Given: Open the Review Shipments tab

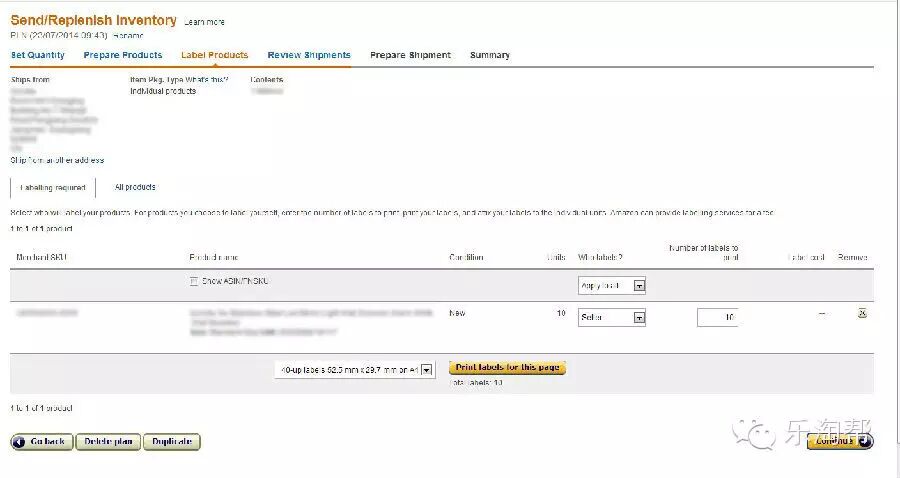Looking at the screenshot, I should [x=309, y=55].
